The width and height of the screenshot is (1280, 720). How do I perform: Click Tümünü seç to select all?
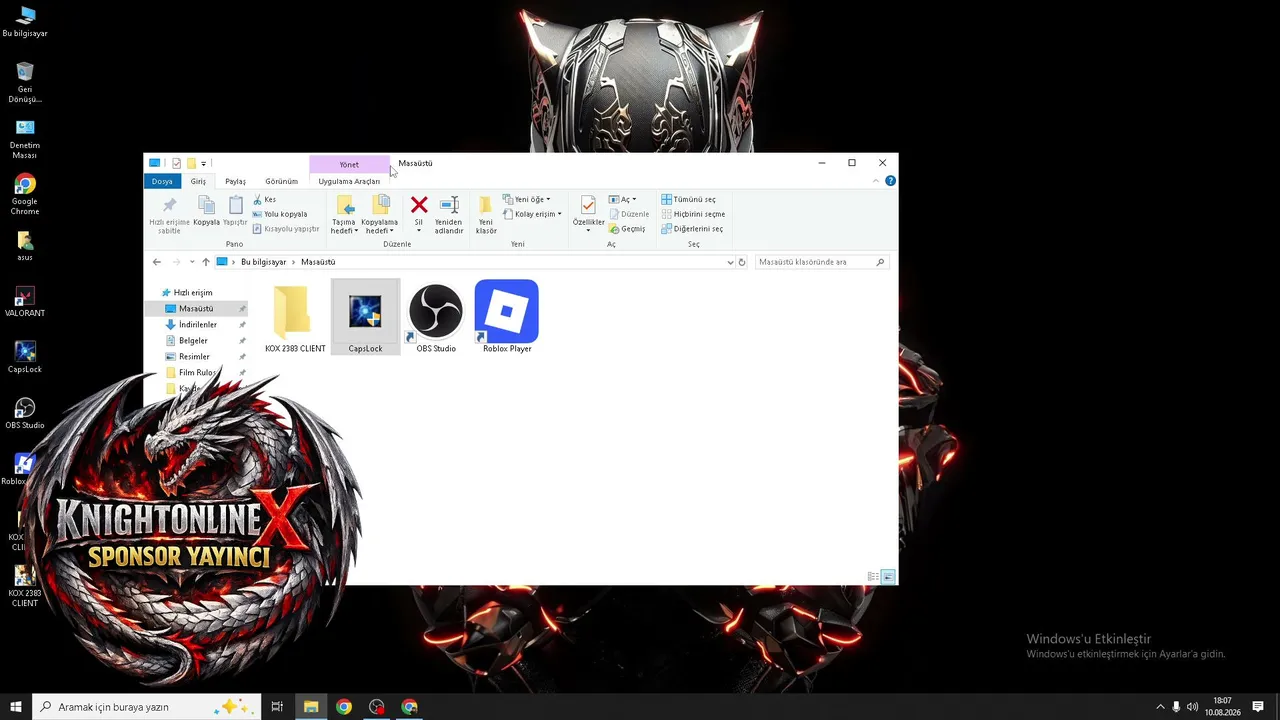pyautogui.click(x=688, y=199)
